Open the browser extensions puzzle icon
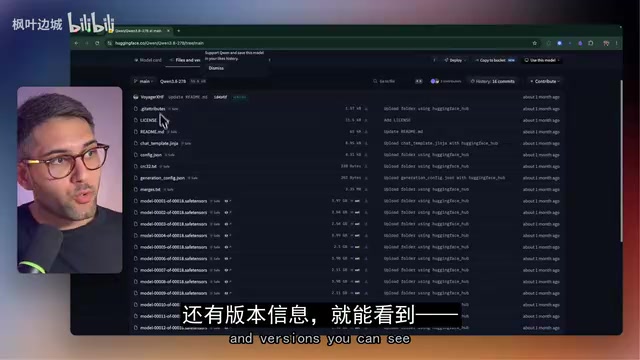 [x=591, y=43]
